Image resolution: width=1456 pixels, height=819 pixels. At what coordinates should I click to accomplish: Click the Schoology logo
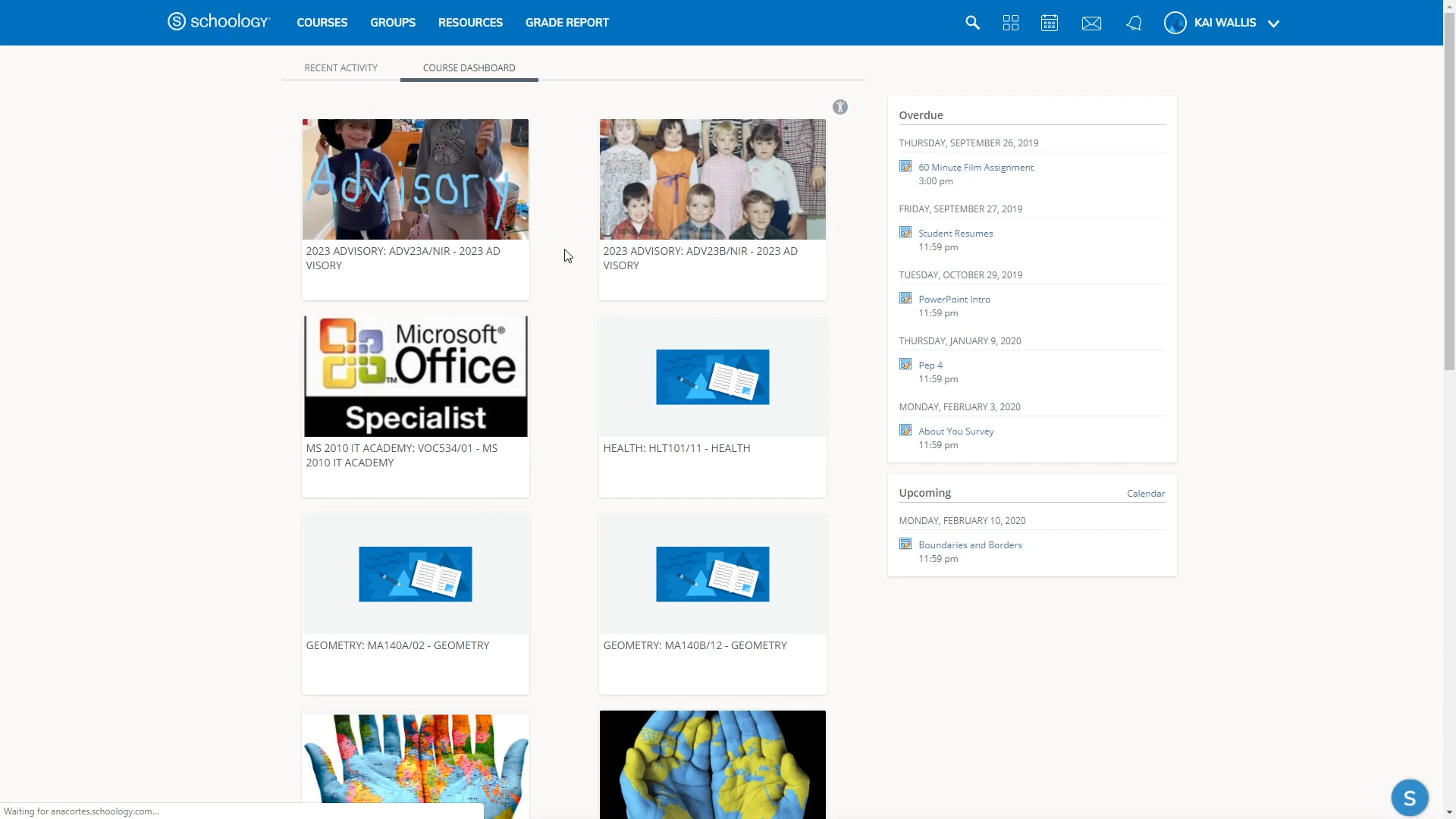coord(218,21)
